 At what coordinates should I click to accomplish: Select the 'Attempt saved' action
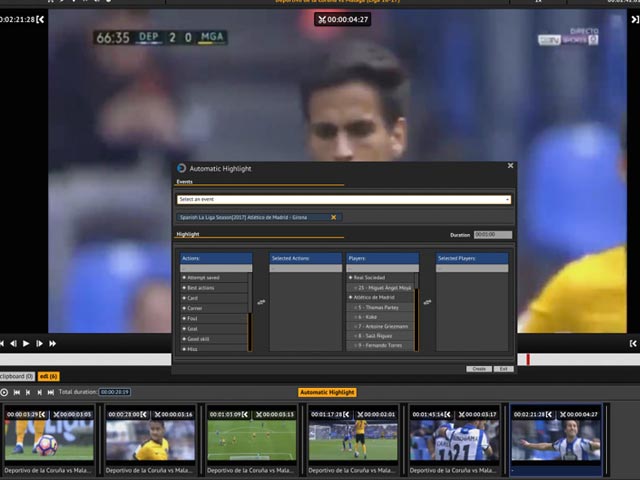214,278
